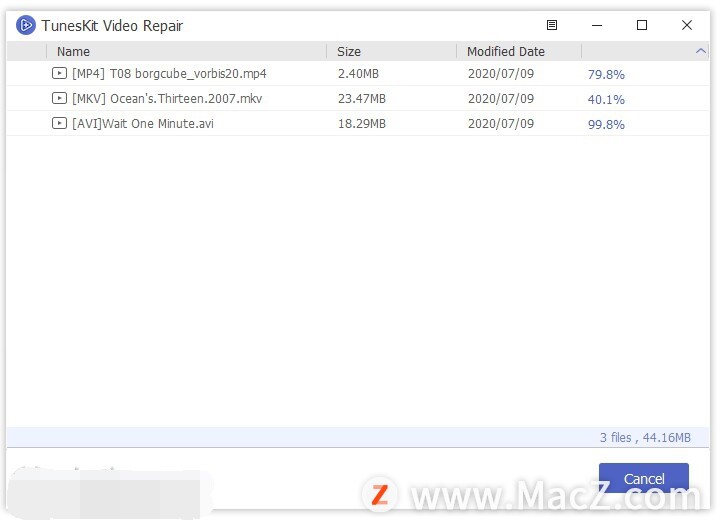Sort by the Modified Date column header

(x=506, y=51)
